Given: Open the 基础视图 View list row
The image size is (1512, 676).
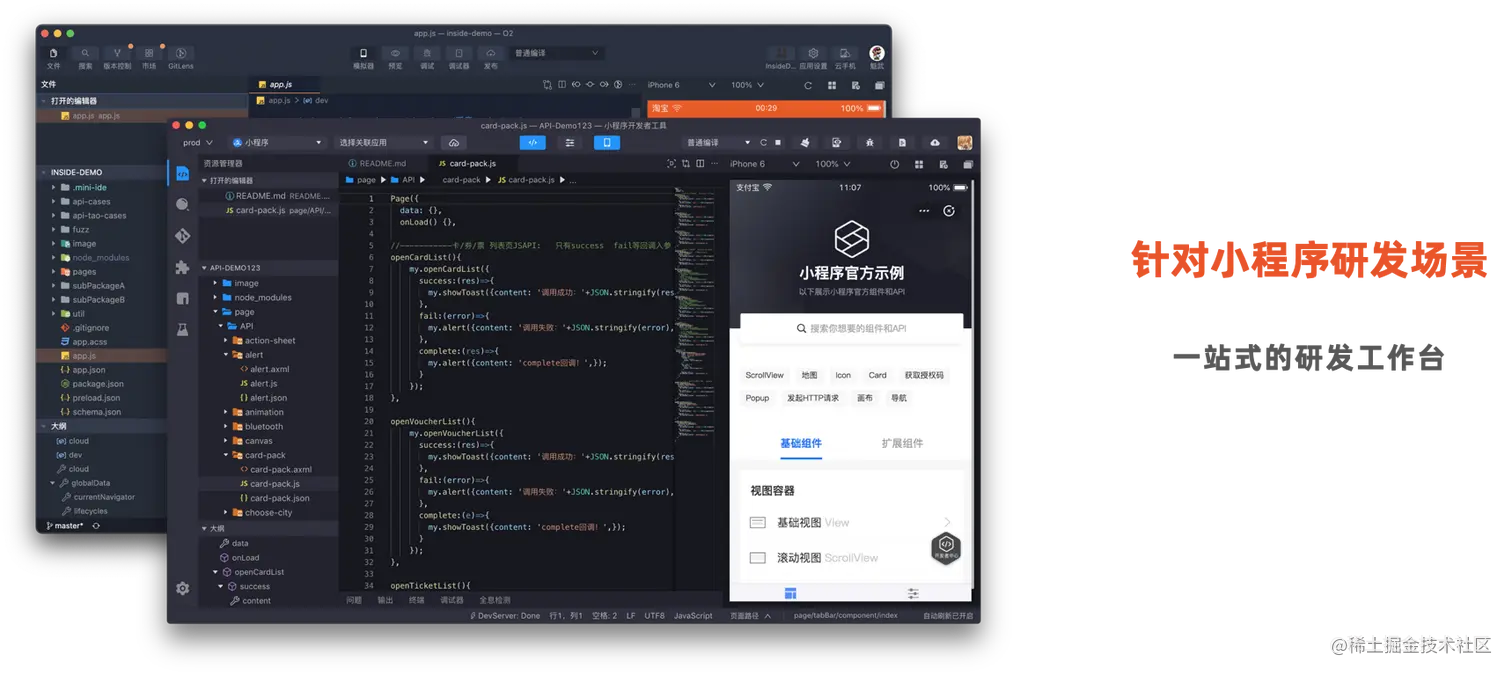Looking at the screenshot, I should pyautogui.click(x=852, y=522).
